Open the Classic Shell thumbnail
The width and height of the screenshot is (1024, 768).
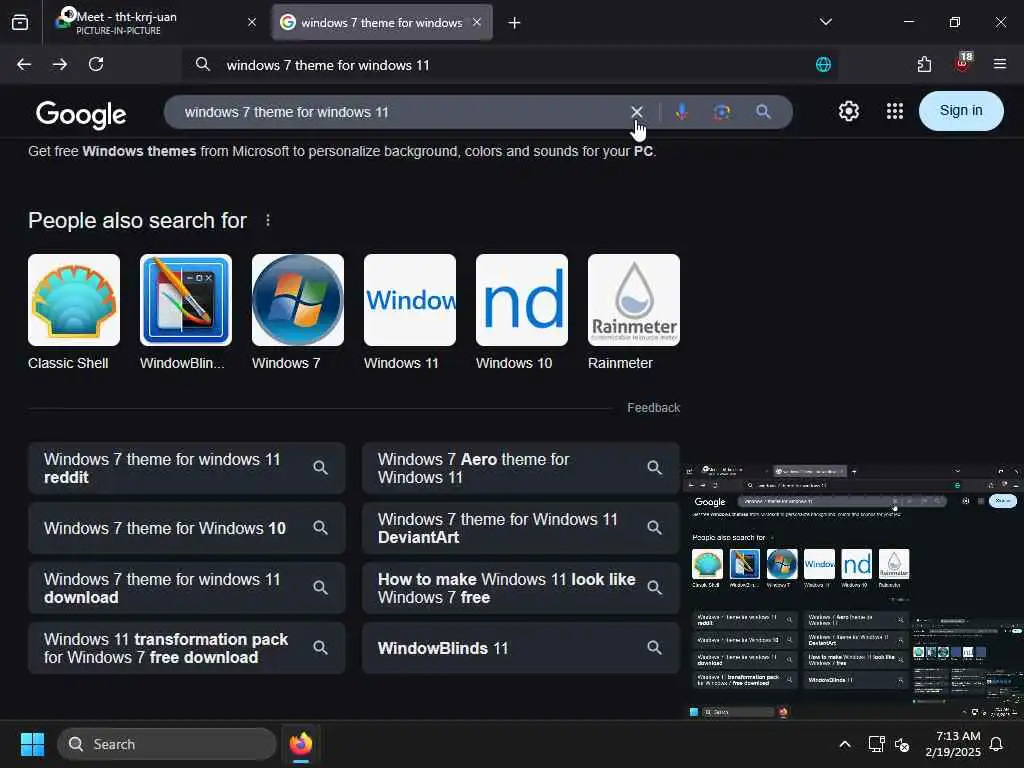pyautogui.click(x=74, y=300)
